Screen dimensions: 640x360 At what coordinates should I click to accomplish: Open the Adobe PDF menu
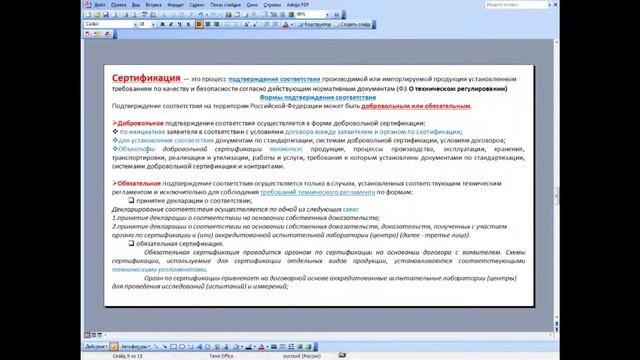coord(298,5)
